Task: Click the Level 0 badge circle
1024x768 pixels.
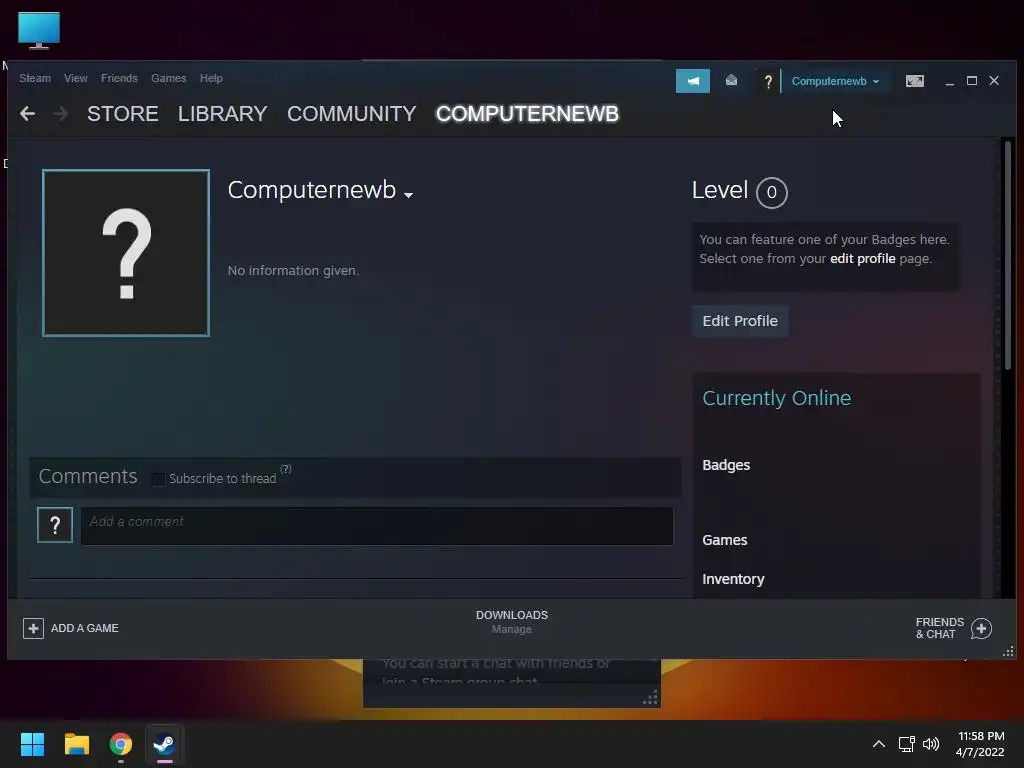Action: coord(771,193)
